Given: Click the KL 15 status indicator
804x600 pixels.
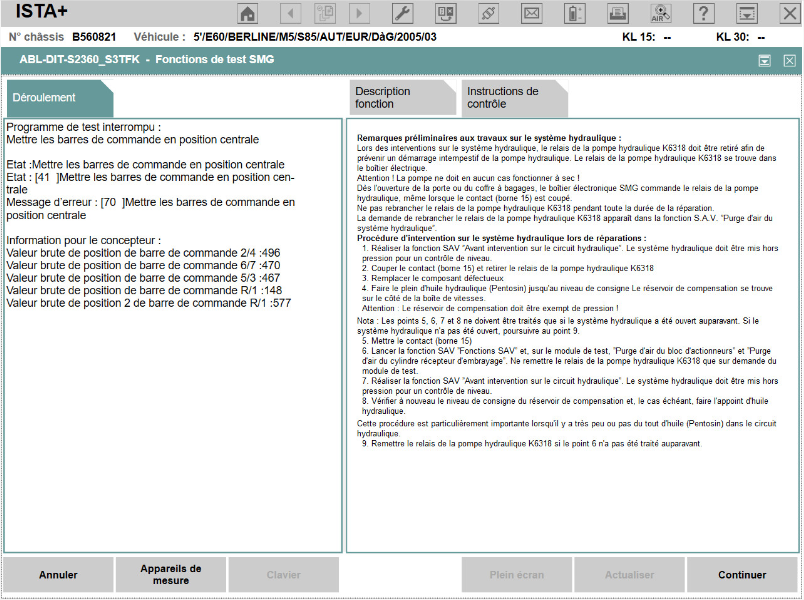Looking at the screenshot, I should [647, 37].
